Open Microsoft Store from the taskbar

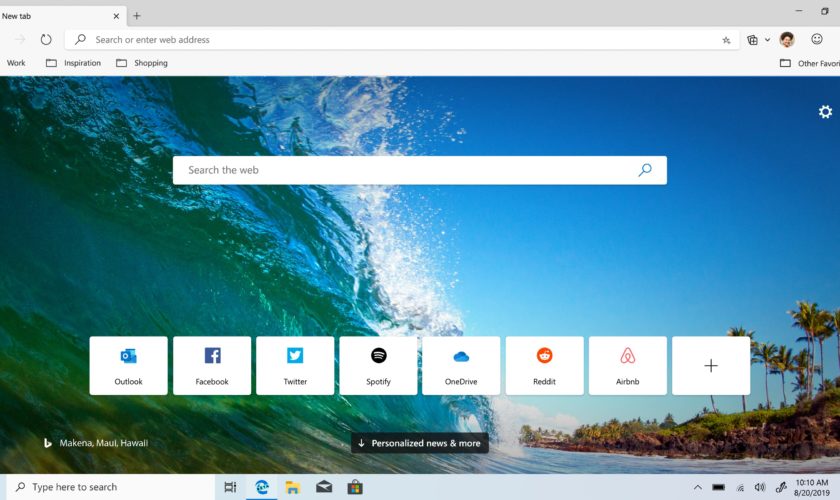354,487
